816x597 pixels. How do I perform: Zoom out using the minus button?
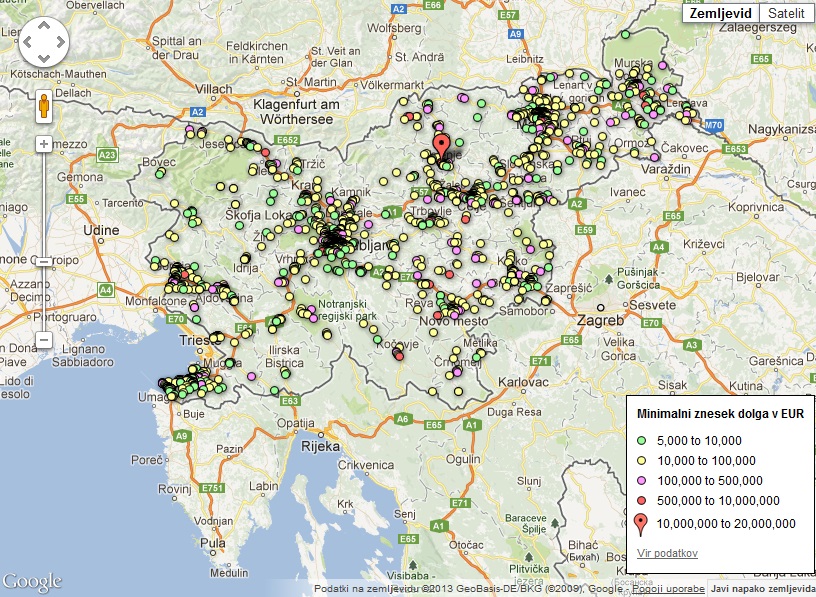(44, 340)
